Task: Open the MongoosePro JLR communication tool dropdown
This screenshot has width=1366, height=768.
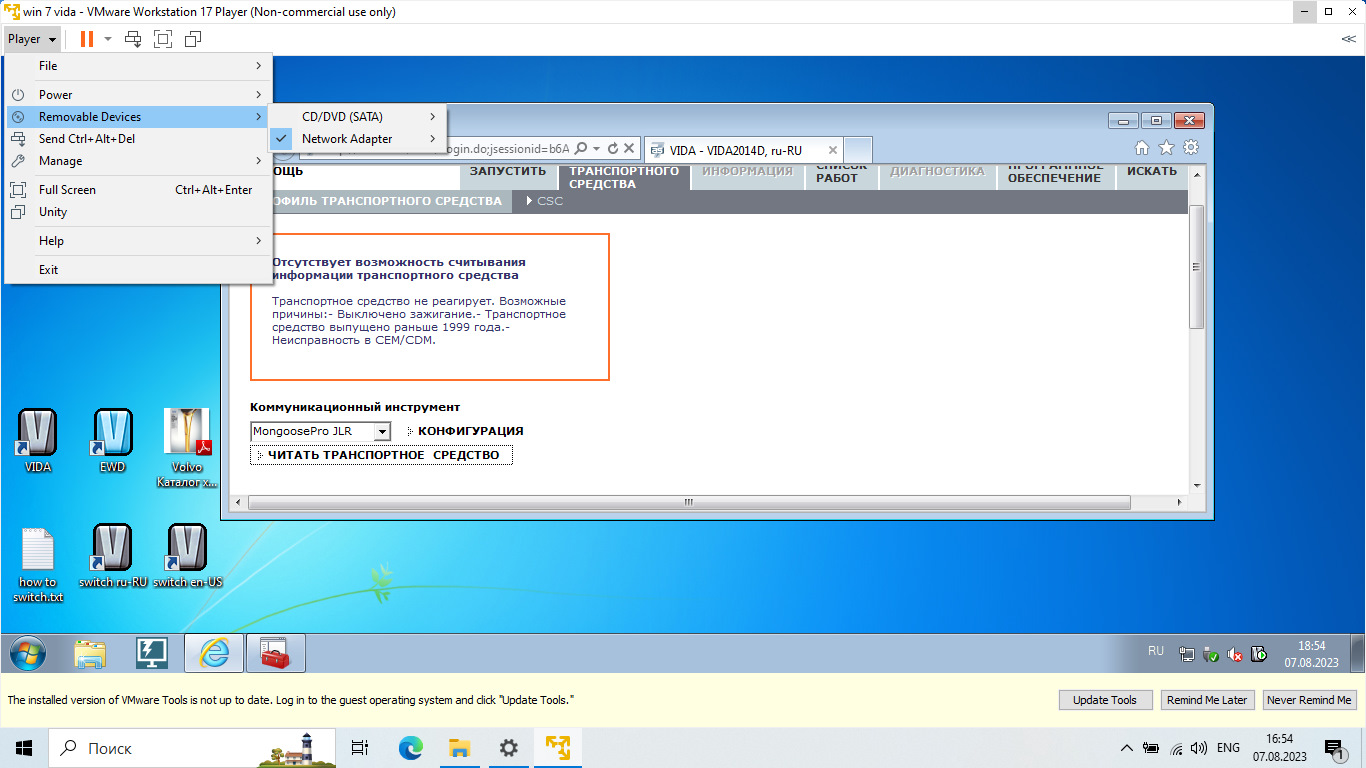Action: (x=381, y=432)
